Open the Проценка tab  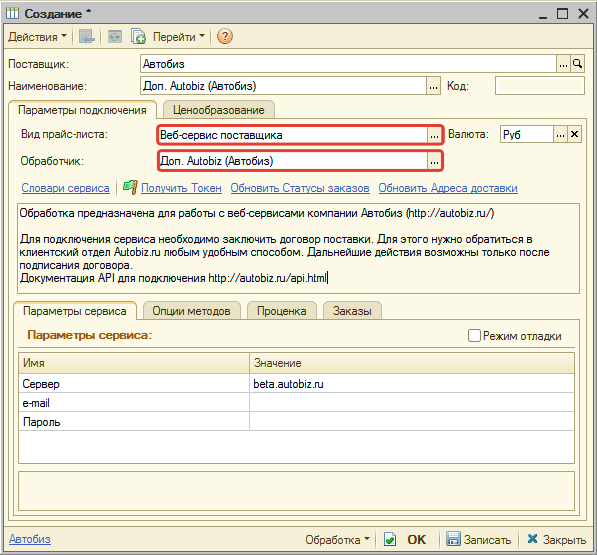click(x=281, y=311)
